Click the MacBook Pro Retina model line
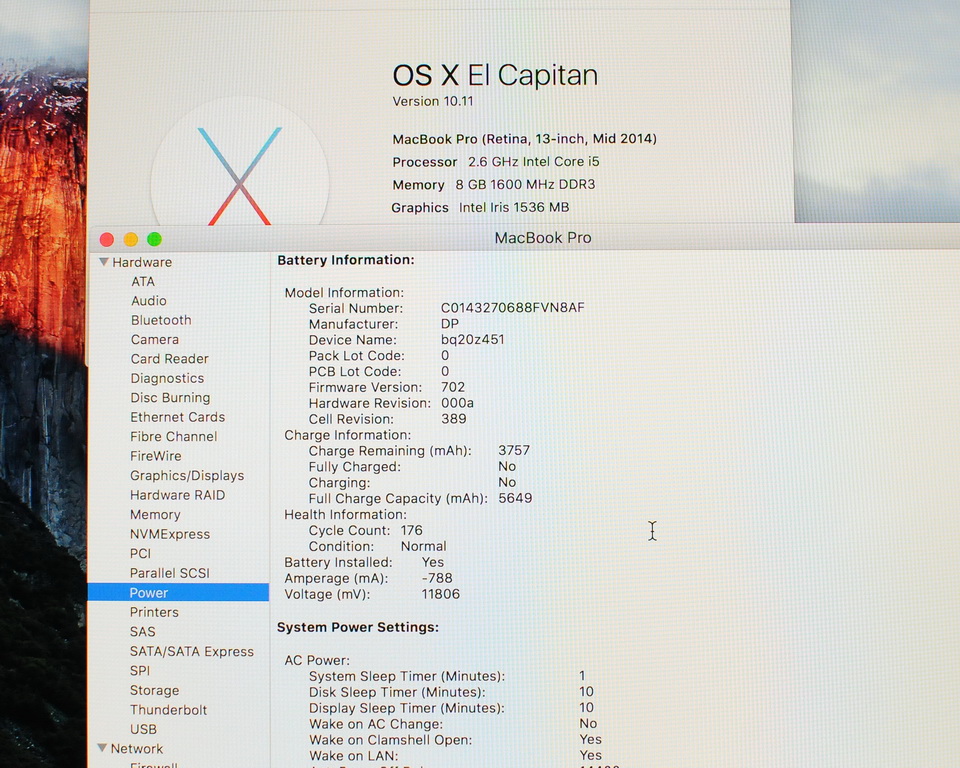The height and width of the screenshot is (768, 960). pyautogui.click(x=524, y=139)
